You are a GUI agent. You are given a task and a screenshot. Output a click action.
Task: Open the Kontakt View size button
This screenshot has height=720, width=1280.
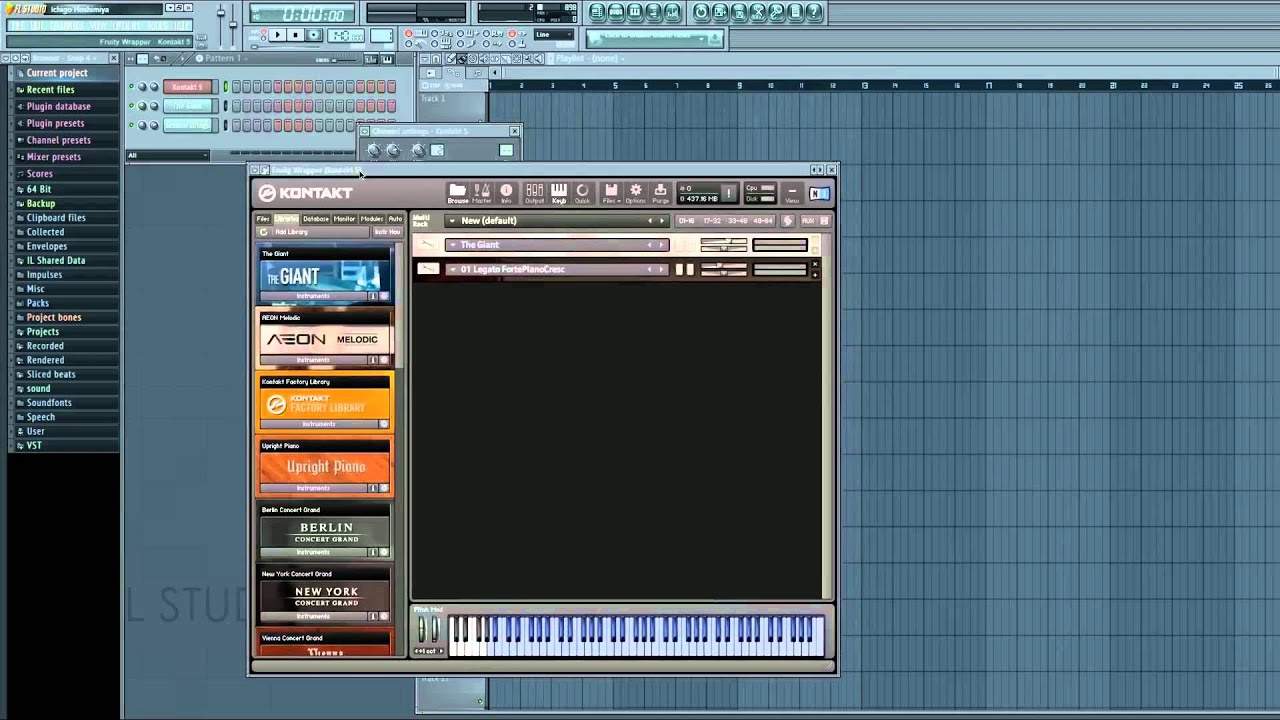pos(792,193)
